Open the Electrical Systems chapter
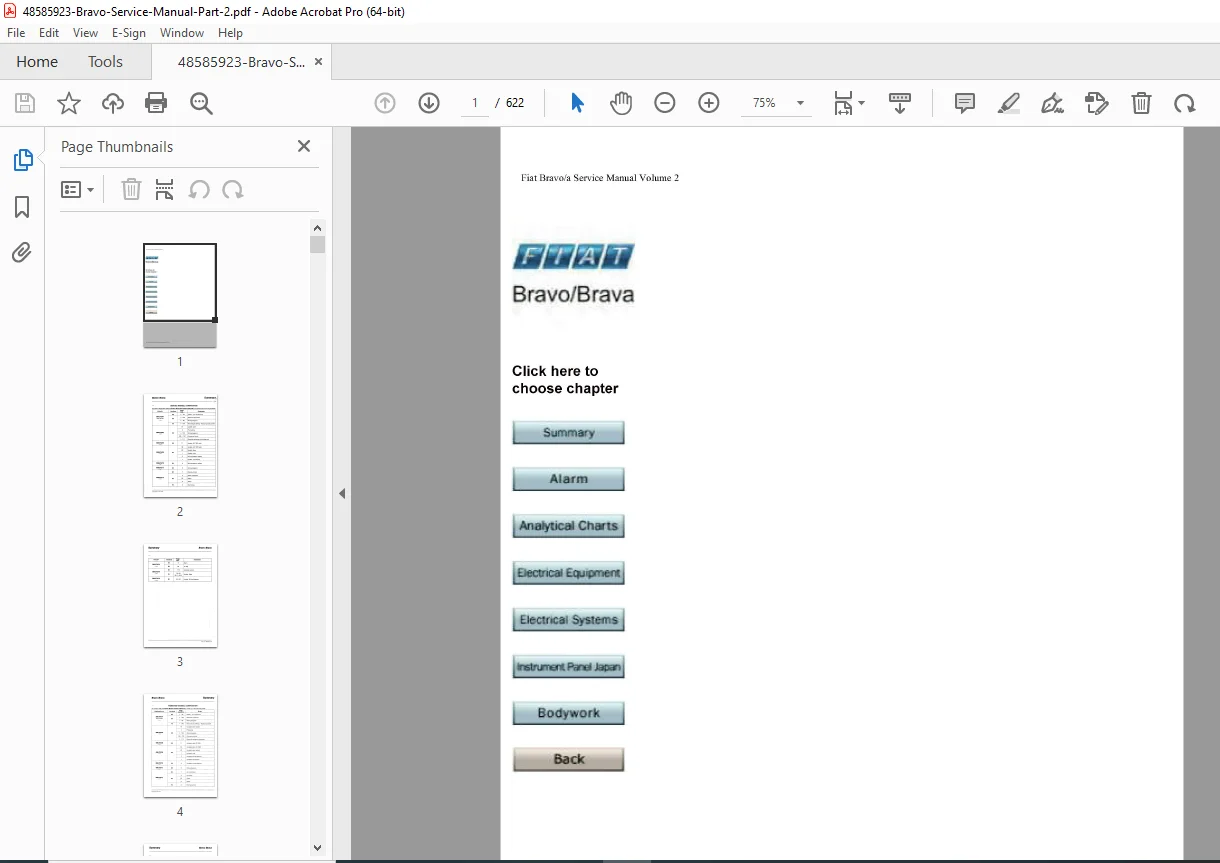Screen dimensions: 1220x863 568,620
